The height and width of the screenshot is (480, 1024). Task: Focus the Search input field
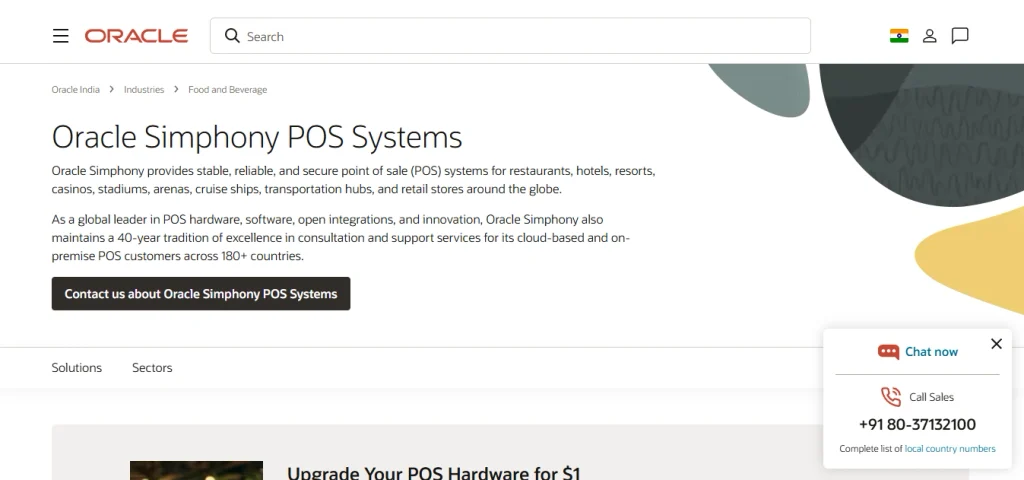pos(510,36)
